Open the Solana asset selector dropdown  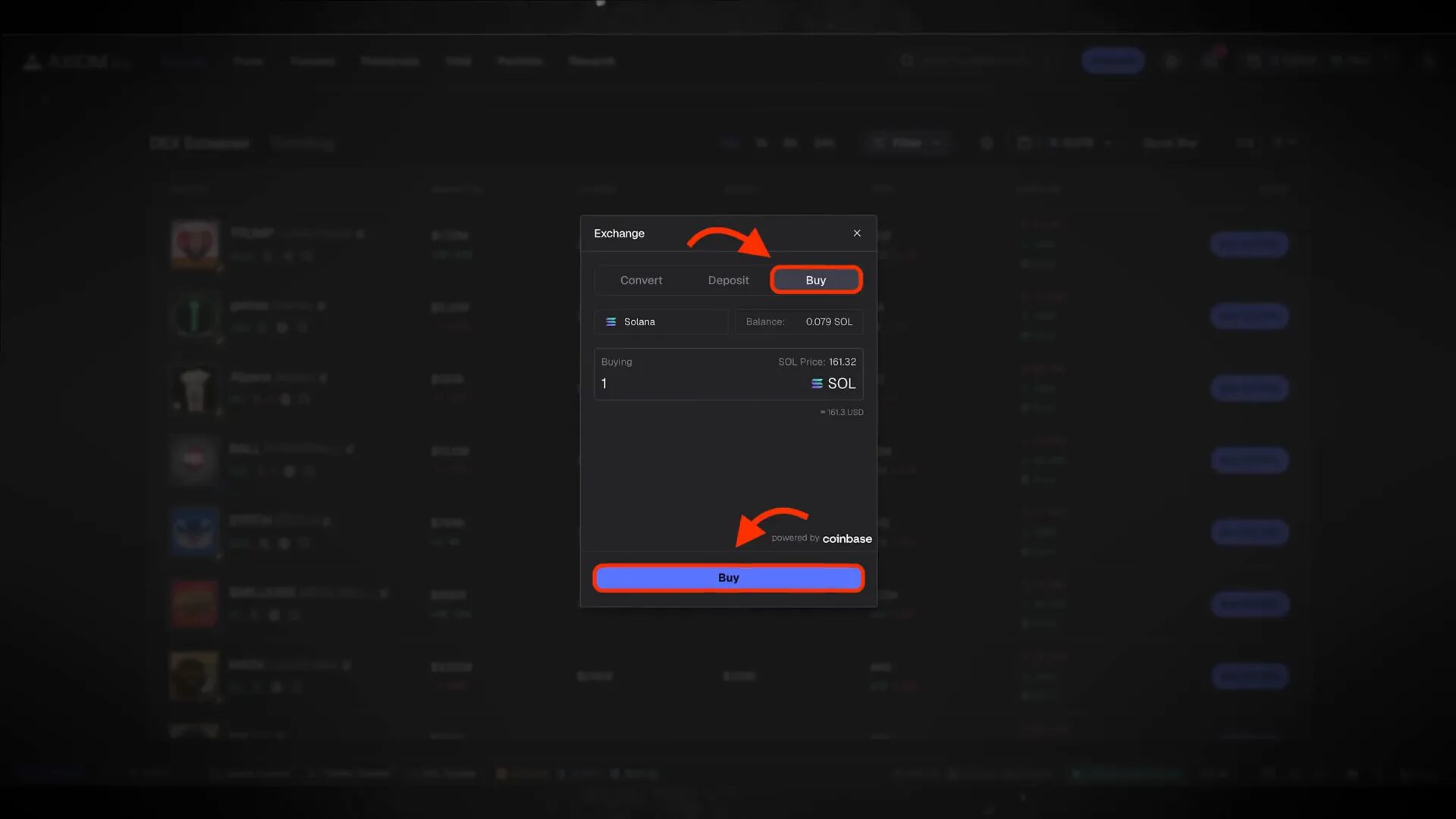[x=661, y=322]
